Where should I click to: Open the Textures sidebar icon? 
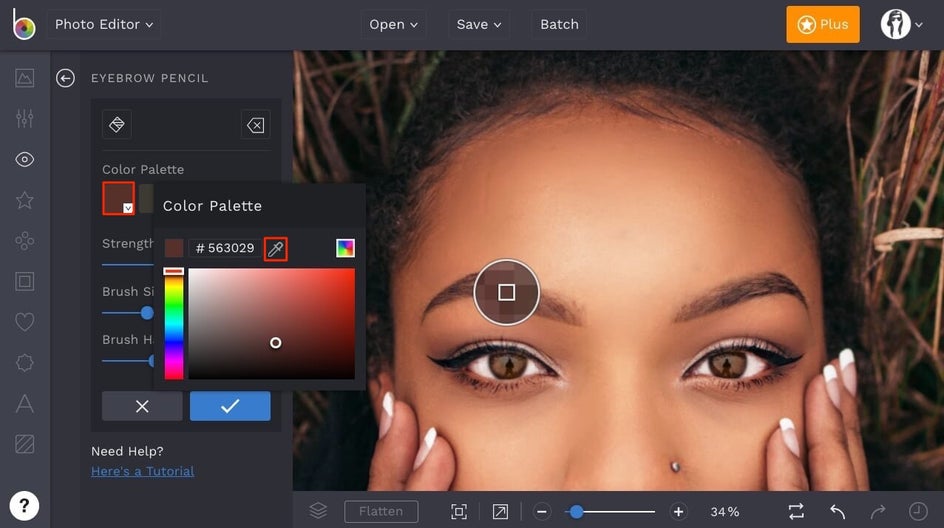[25, 444]
